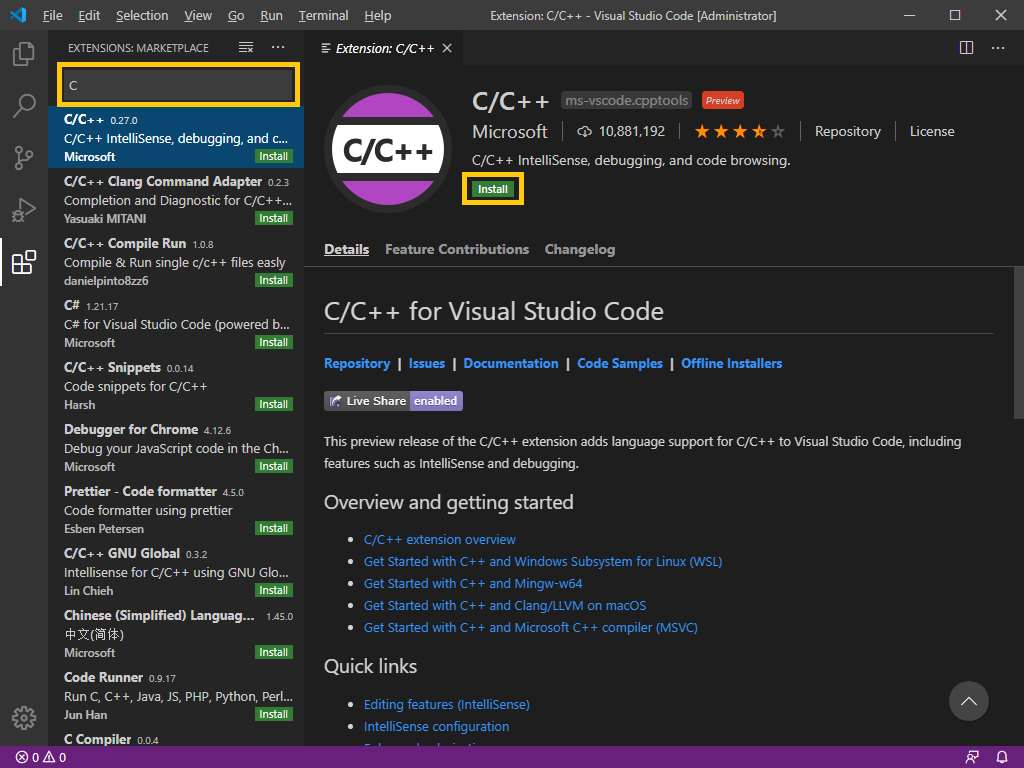The width and height of the screenshot is (1024, 768).
Task: Click the star rating of C/C++ extension
Action: (x=739, y=132)
